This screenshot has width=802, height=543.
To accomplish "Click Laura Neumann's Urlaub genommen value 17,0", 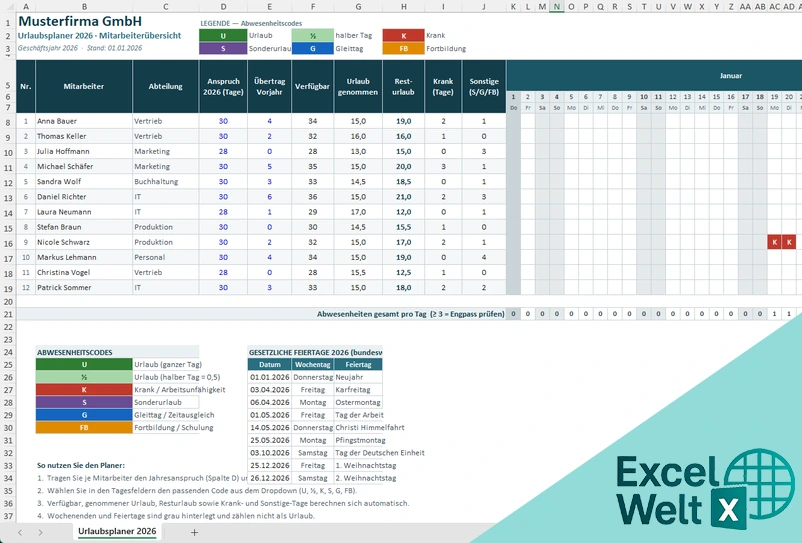I will pos(358,212).
